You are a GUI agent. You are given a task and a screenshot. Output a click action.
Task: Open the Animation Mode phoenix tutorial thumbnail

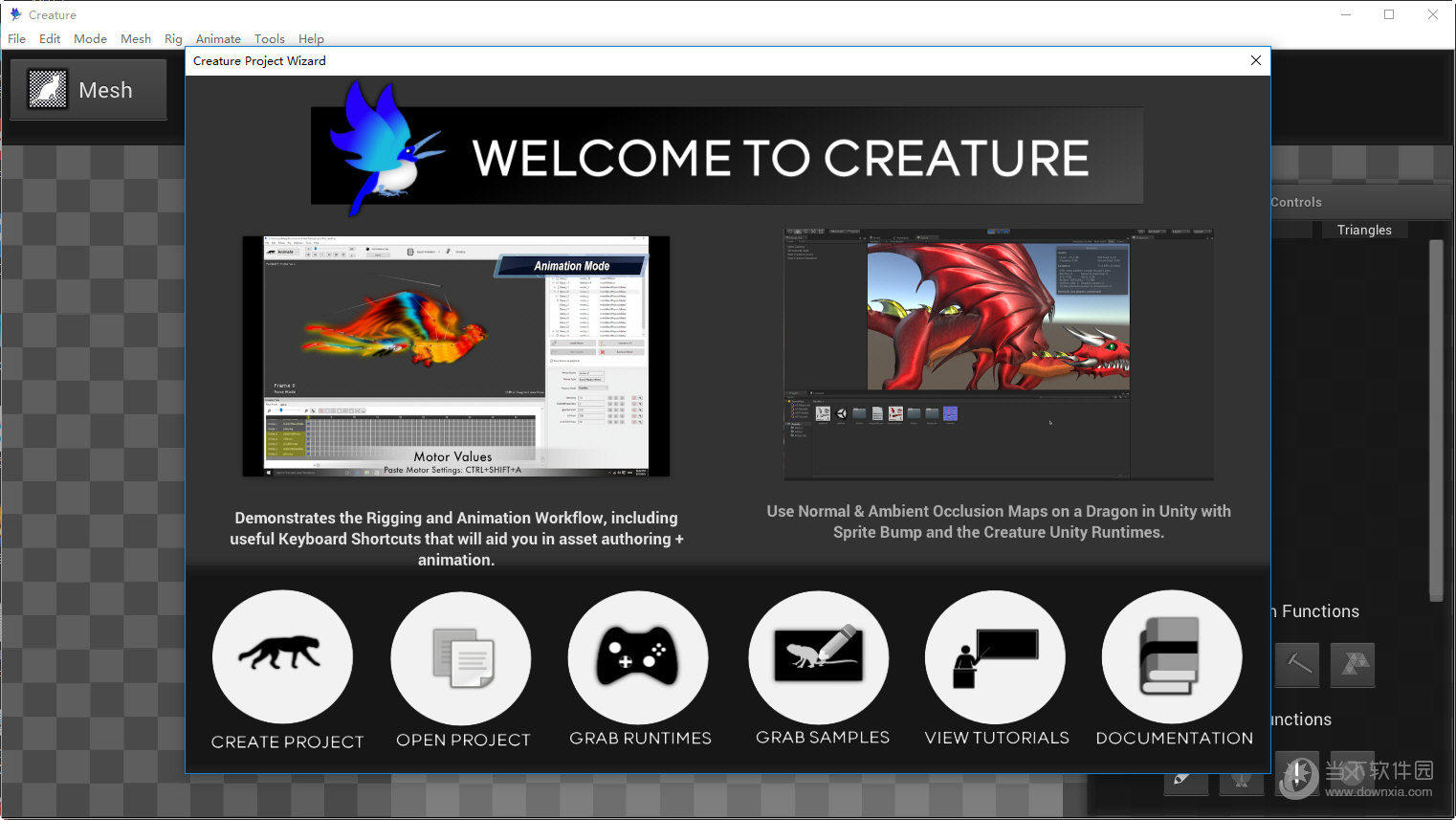pos(456,356)
